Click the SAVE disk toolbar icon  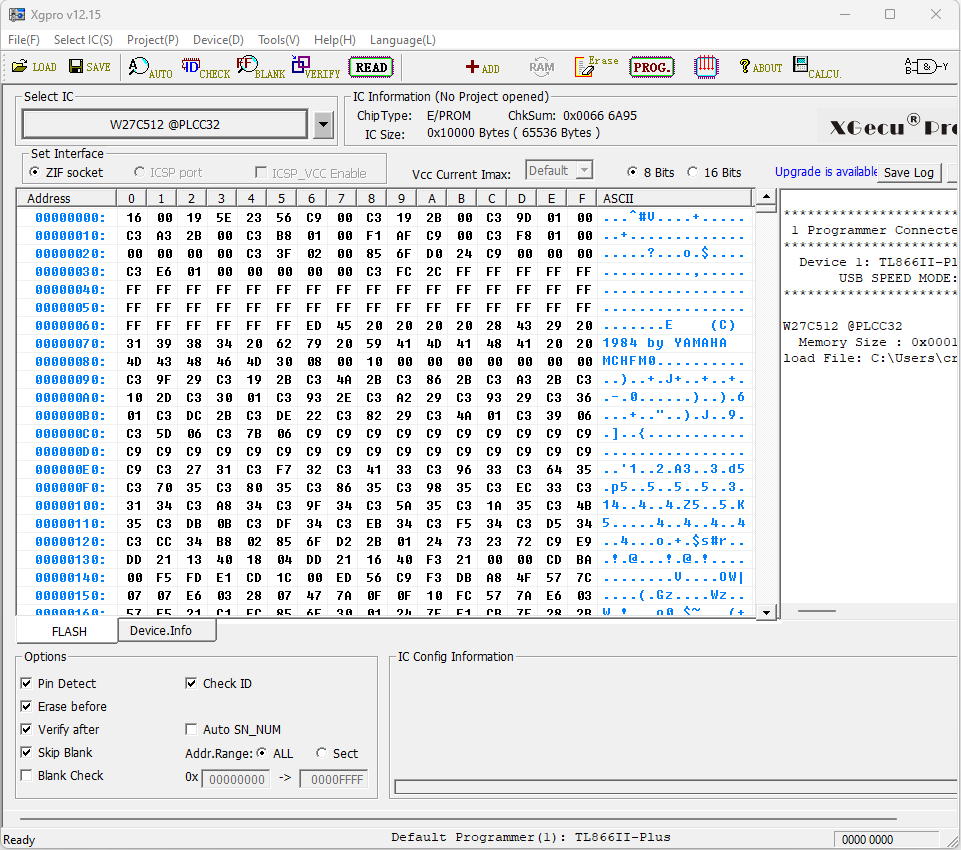pos(89,67)
